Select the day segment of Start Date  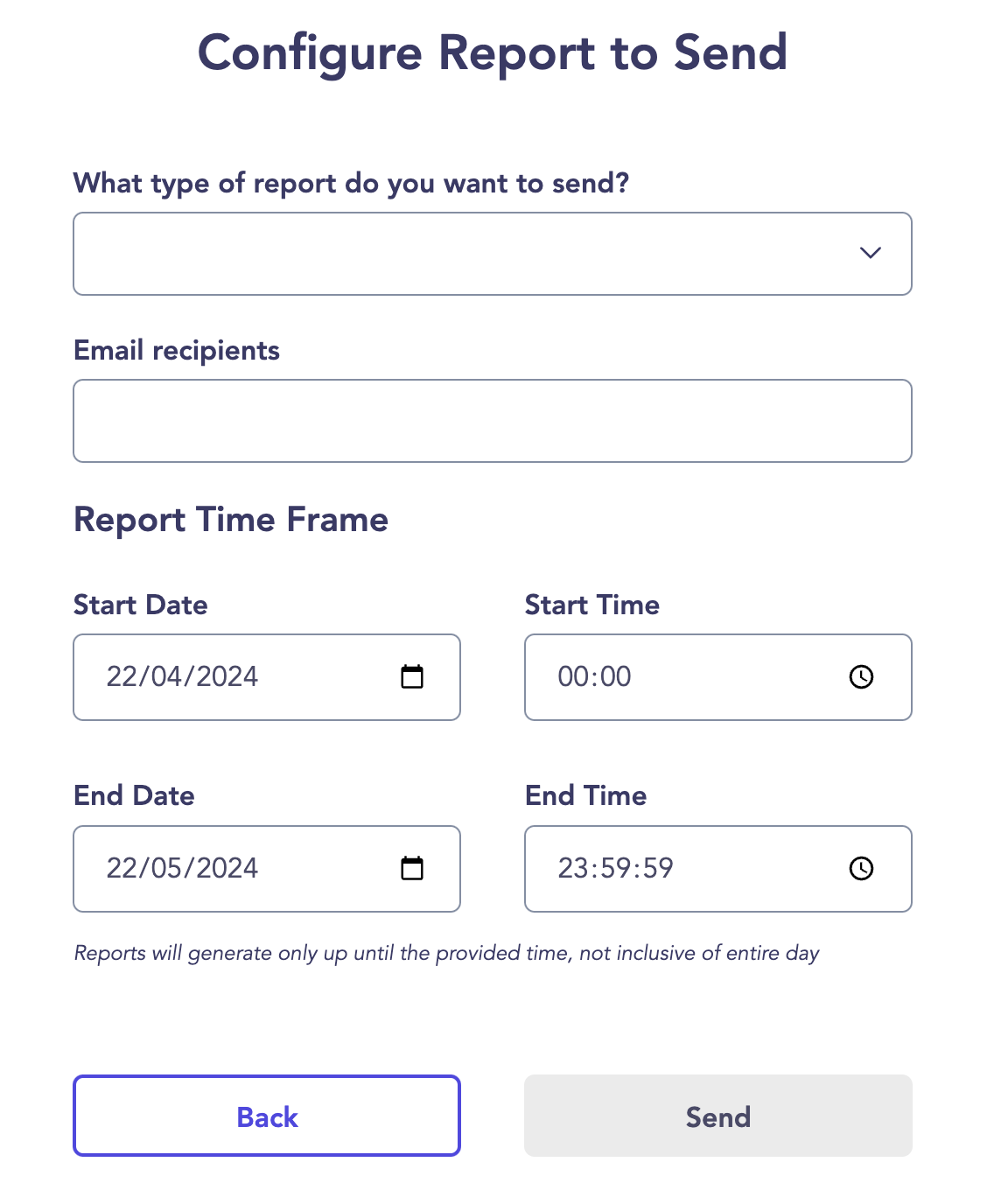tap(120, 676)
